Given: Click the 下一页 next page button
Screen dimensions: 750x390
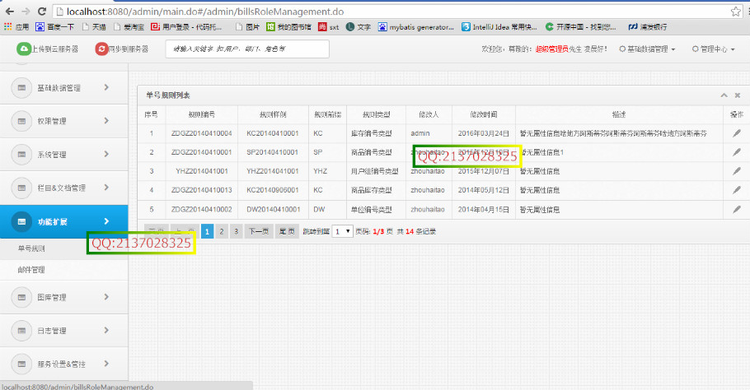Looking at the screenshot, I should pyautogui.click(x=259, y=232).
